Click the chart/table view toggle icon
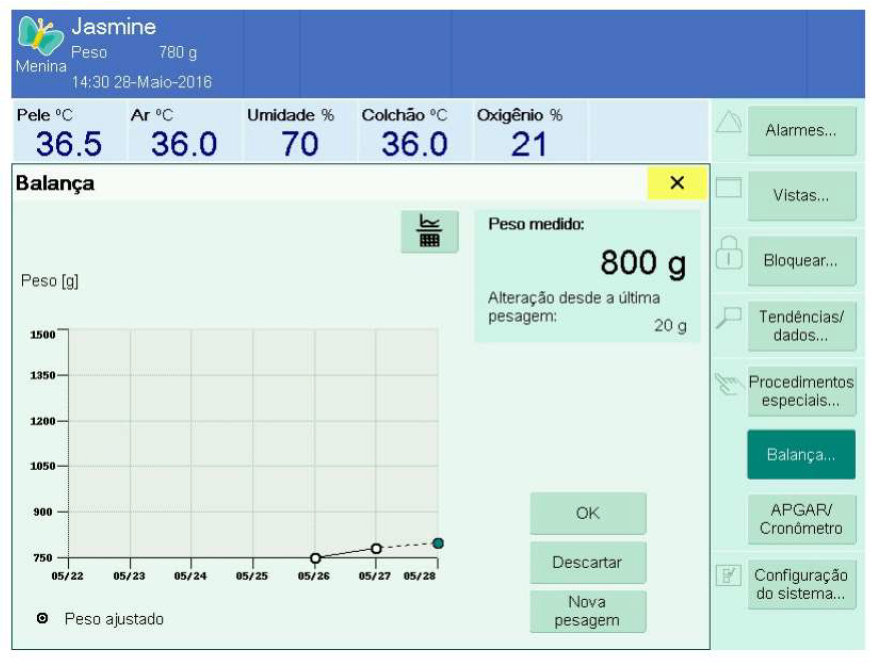 click(x=430, y=231)
